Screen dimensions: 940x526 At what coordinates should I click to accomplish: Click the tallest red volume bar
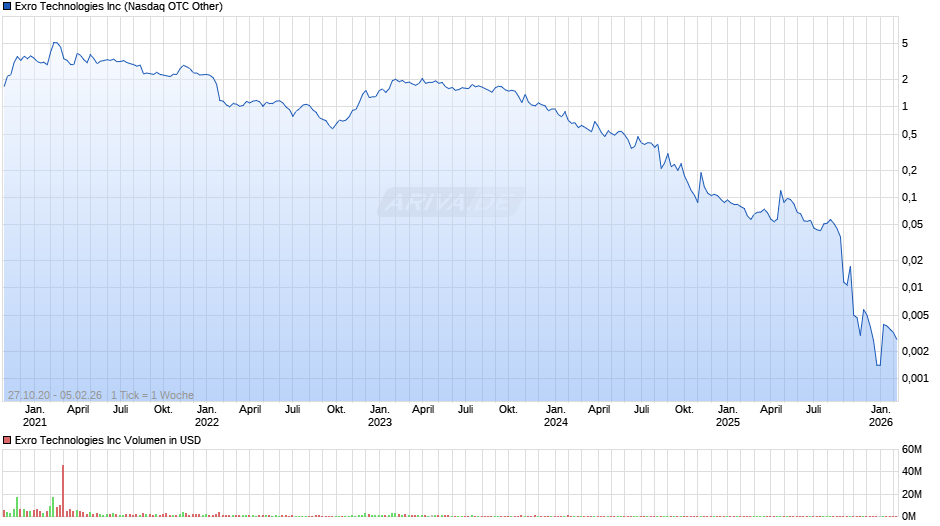click(x=63, y=491)
